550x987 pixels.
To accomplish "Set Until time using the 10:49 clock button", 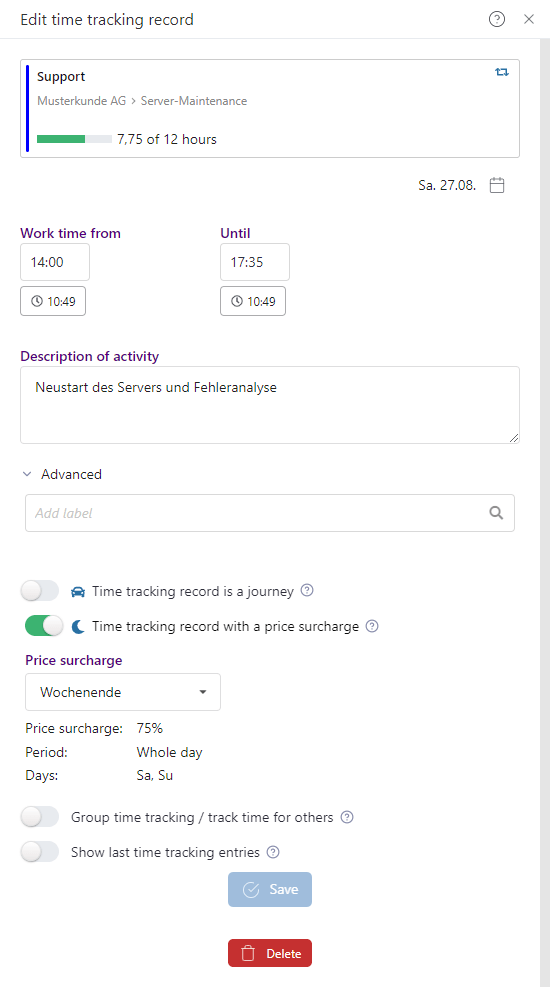I will click(253, 301).
